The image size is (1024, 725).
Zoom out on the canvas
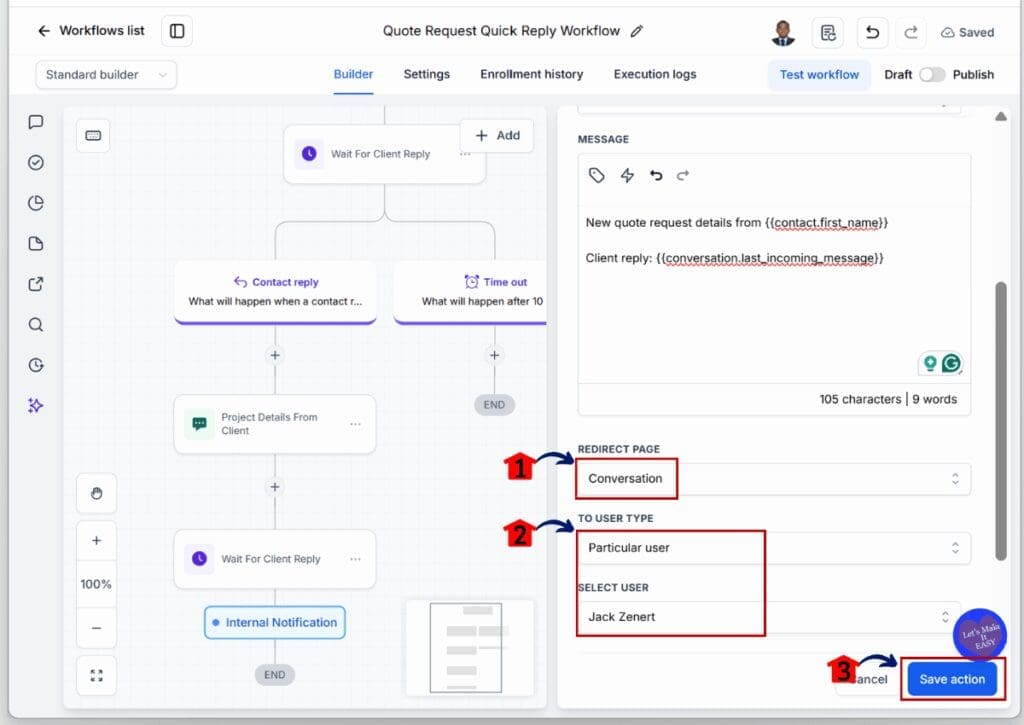tap(97, 628)
